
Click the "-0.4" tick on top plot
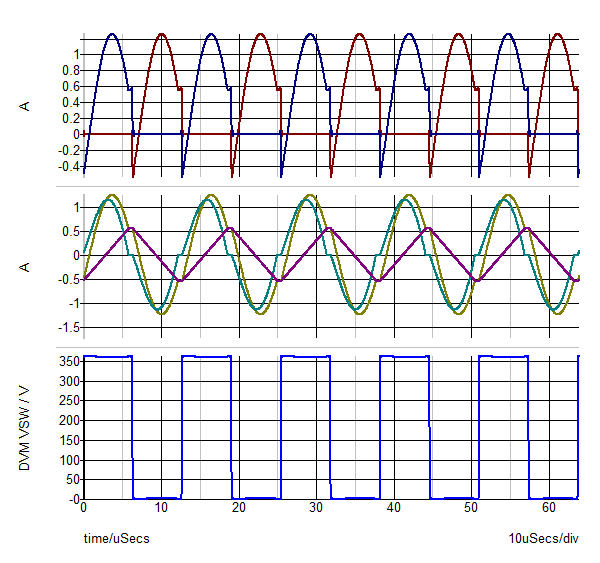(x=68, y=166)
